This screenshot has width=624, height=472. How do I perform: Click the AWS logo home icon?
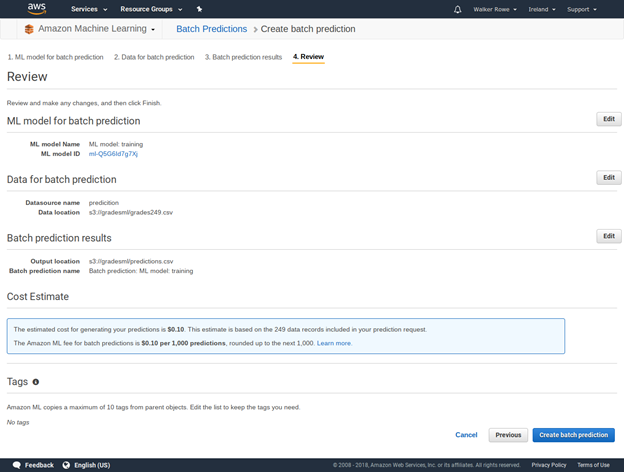[37, 9]
